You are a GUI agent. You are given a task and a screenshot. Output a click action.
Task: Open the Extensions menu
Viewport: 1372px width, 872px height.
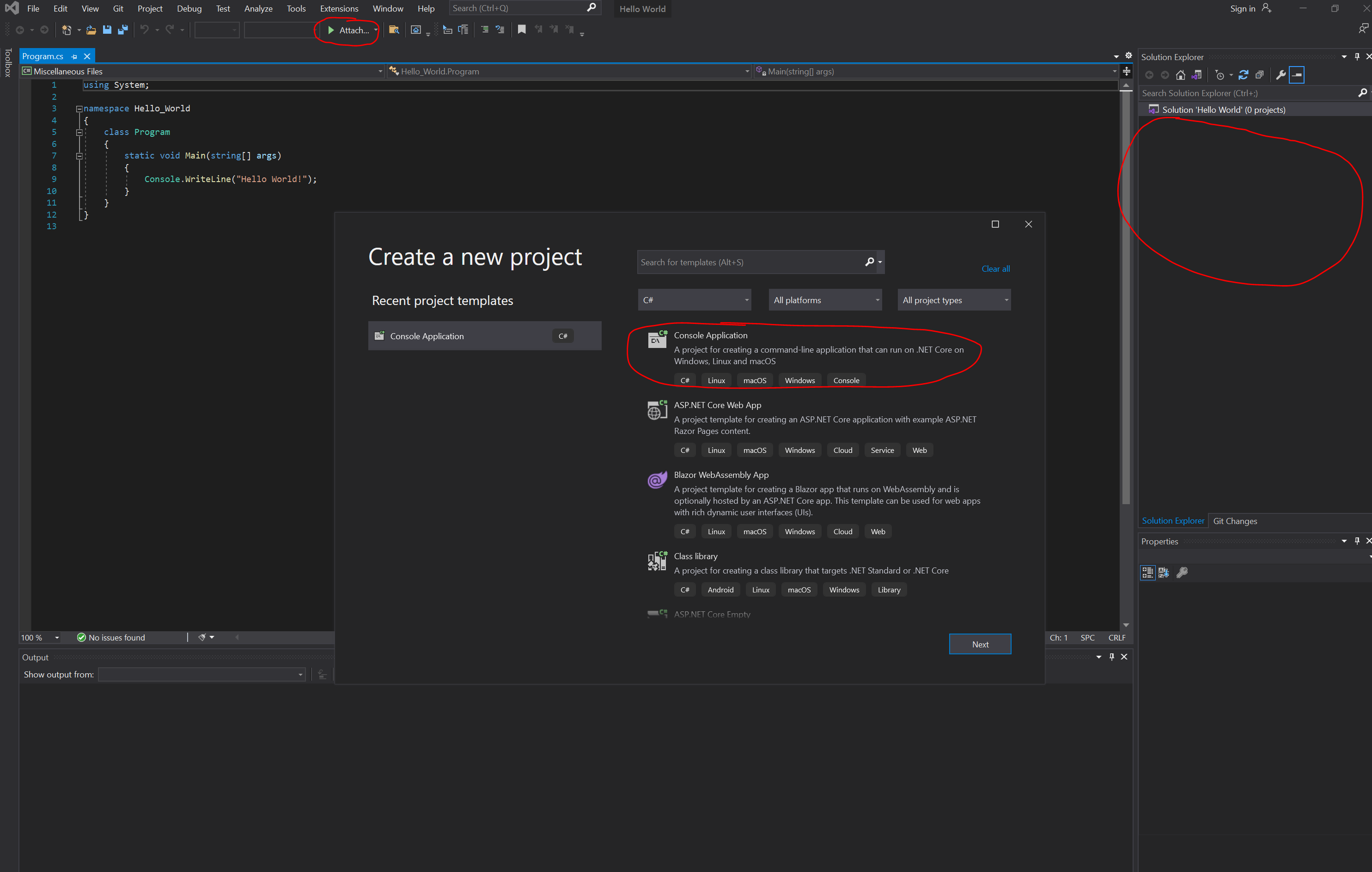tap(338, 8)
